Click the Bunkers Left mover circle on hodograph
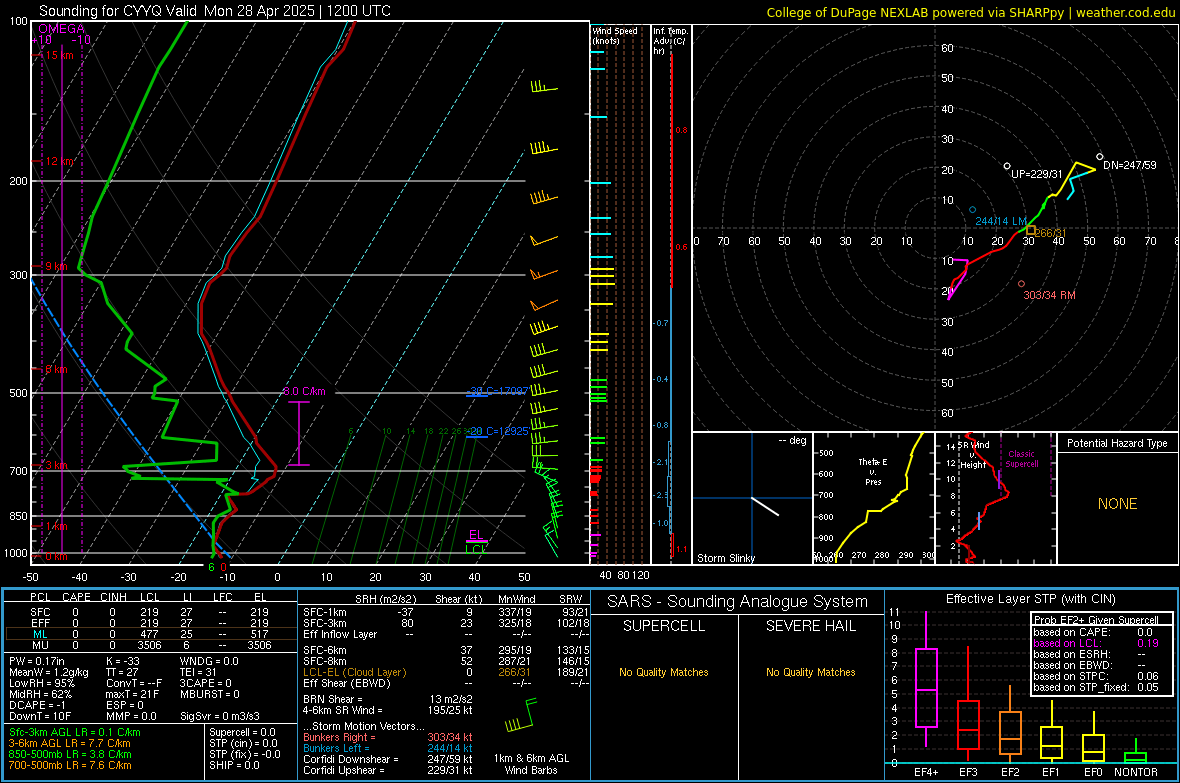 (x=972, y=210)
